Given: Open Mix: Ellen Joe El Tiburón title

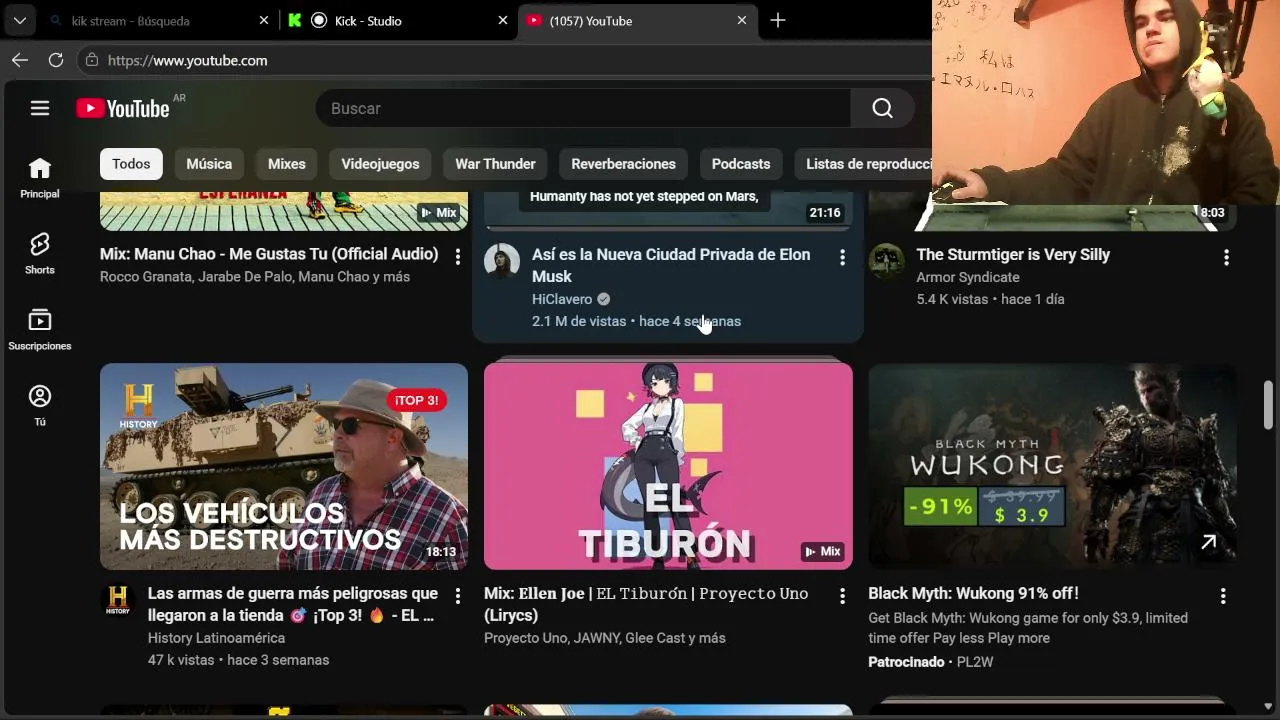Looking at the screenshot, I should pyautogui.click(x=646, y=604).
